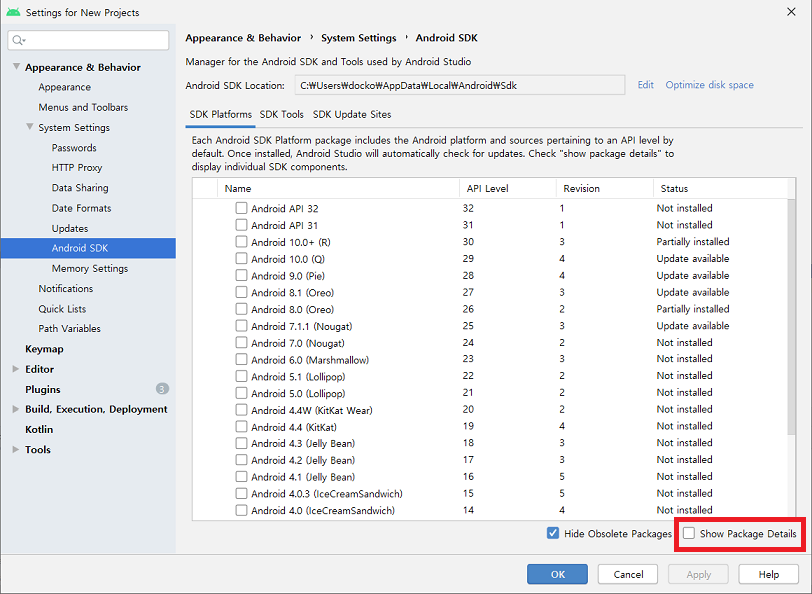812x594 pixels.
Task: Open the Keymap settings
Action: tap(44, 349)
